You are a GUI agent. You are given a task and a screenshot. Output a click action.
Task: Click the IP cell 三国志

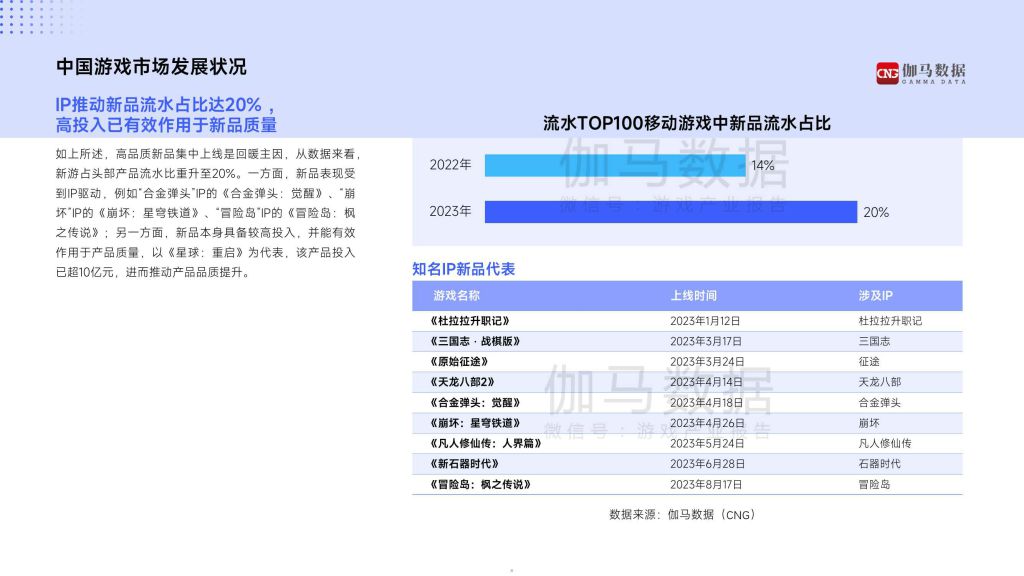pos(874,341)
